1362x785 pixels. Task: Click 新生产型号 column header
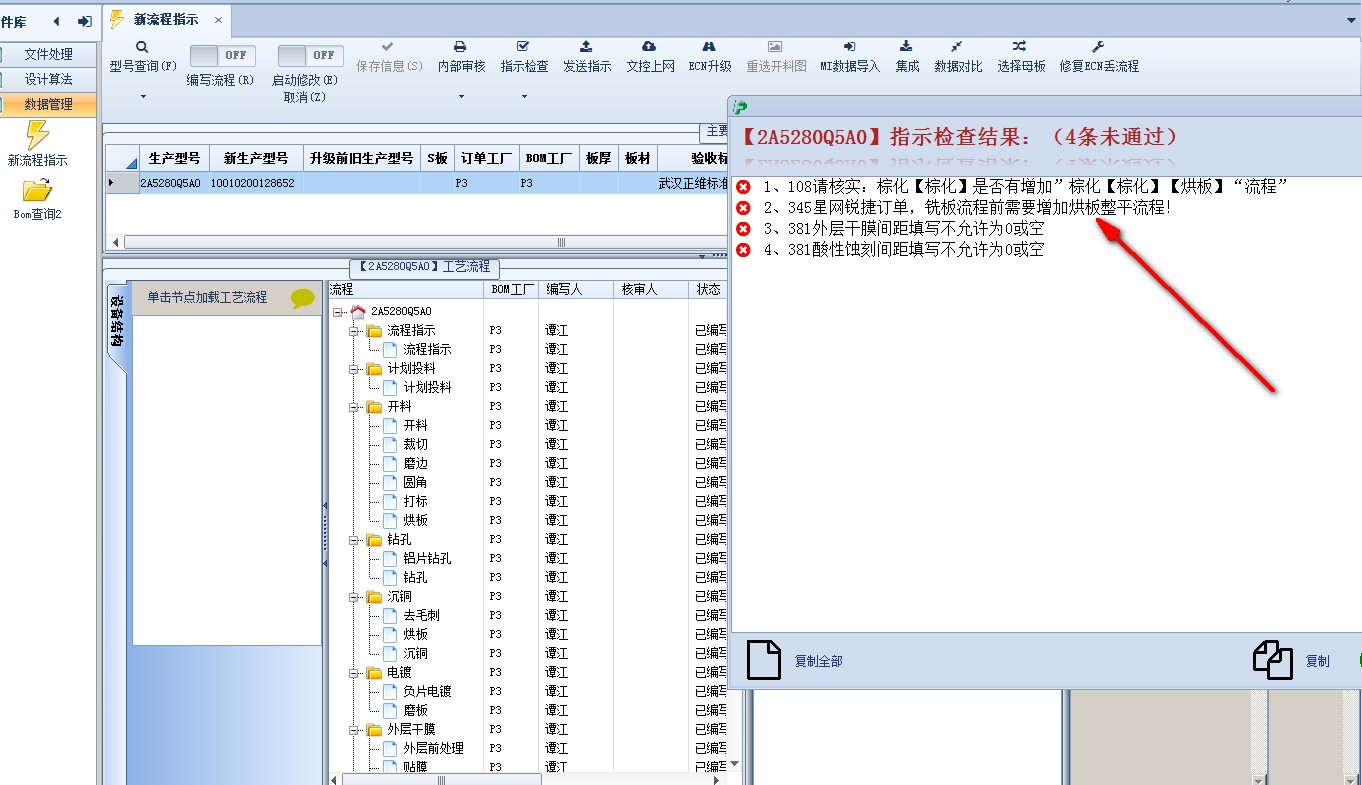click(256, 158)
